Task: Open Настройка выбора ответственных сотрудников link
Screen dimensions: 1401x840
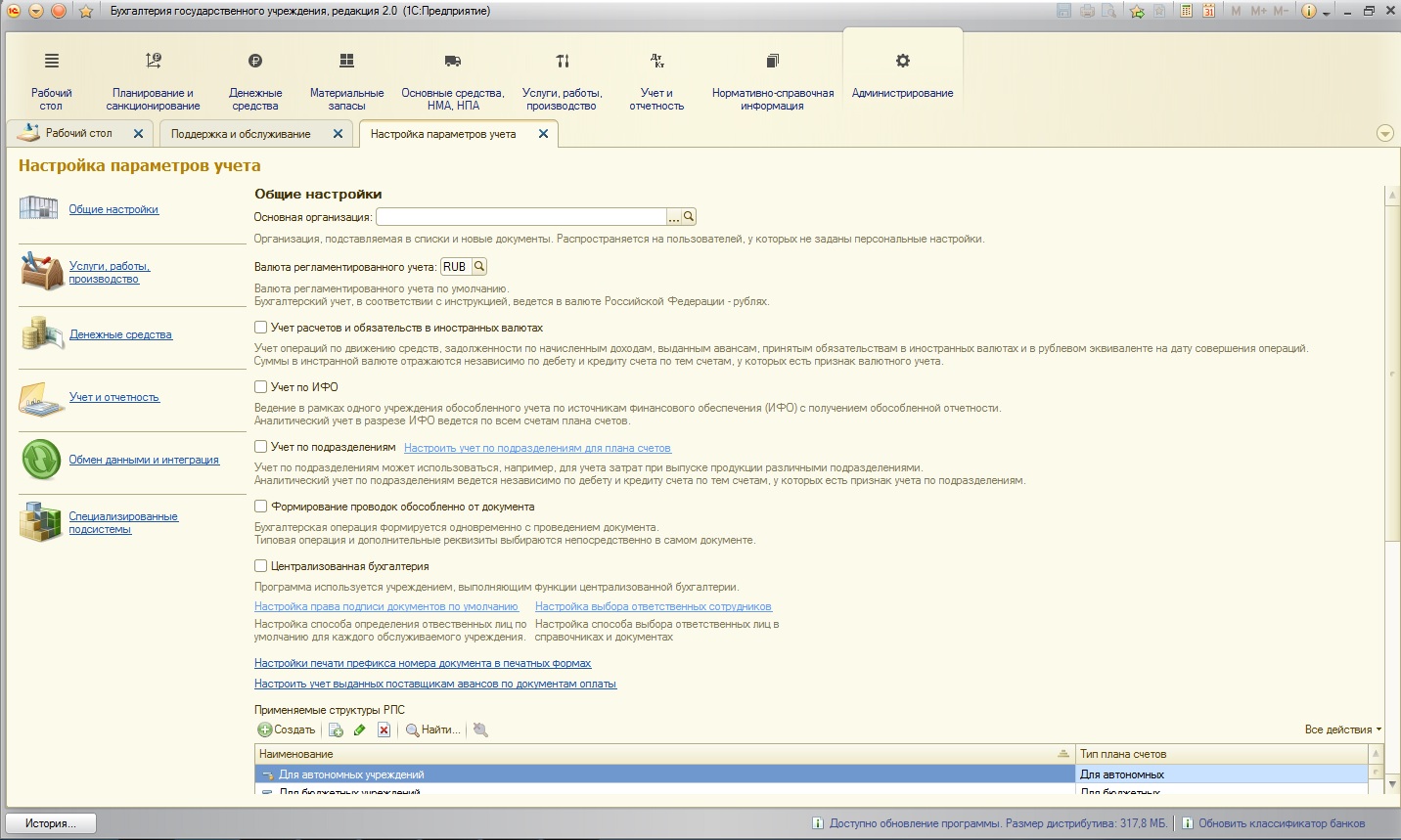Action: [654, 606]
